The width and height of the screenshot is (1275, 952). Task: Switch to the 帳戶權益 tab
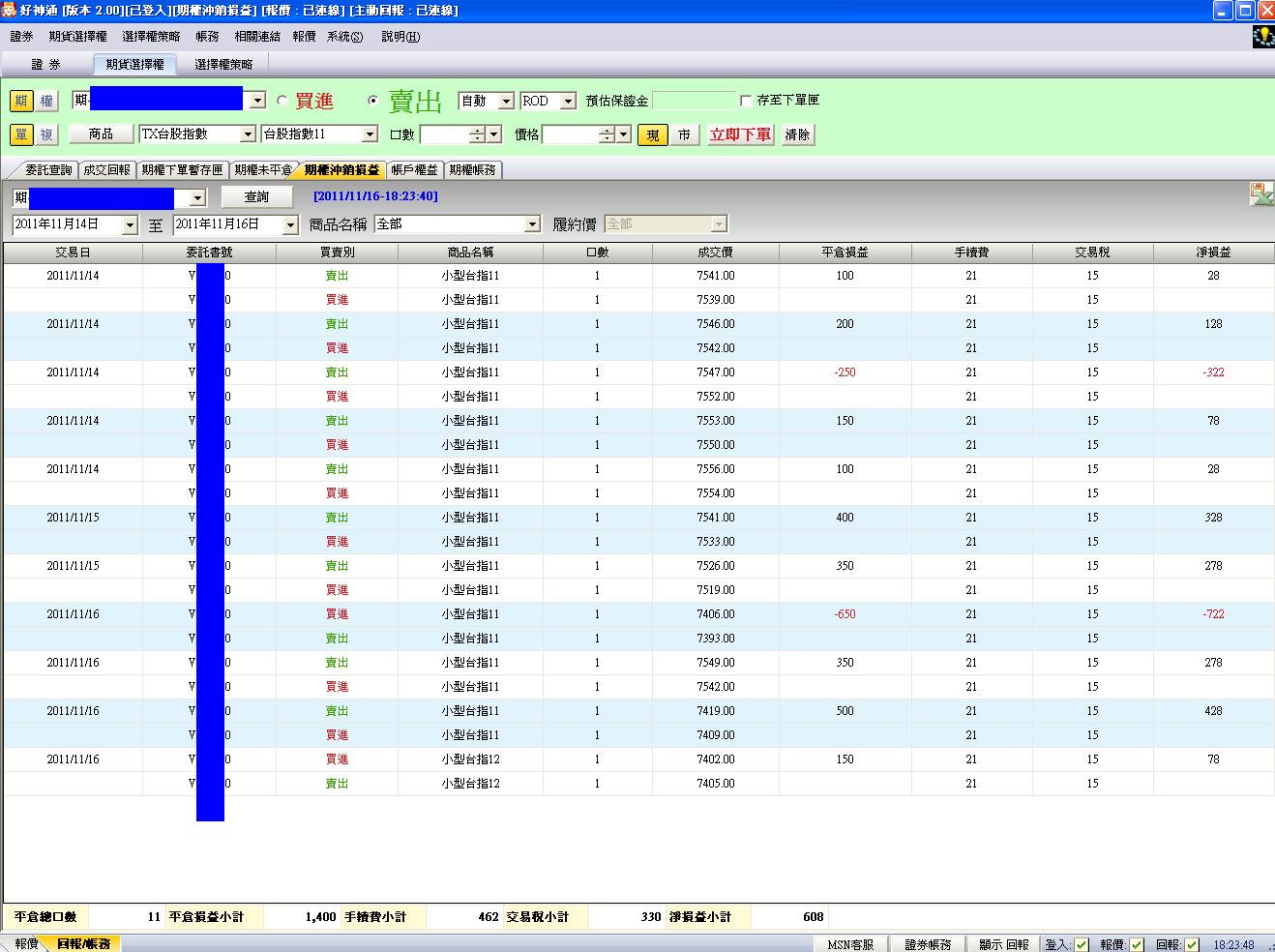(414, 169)
